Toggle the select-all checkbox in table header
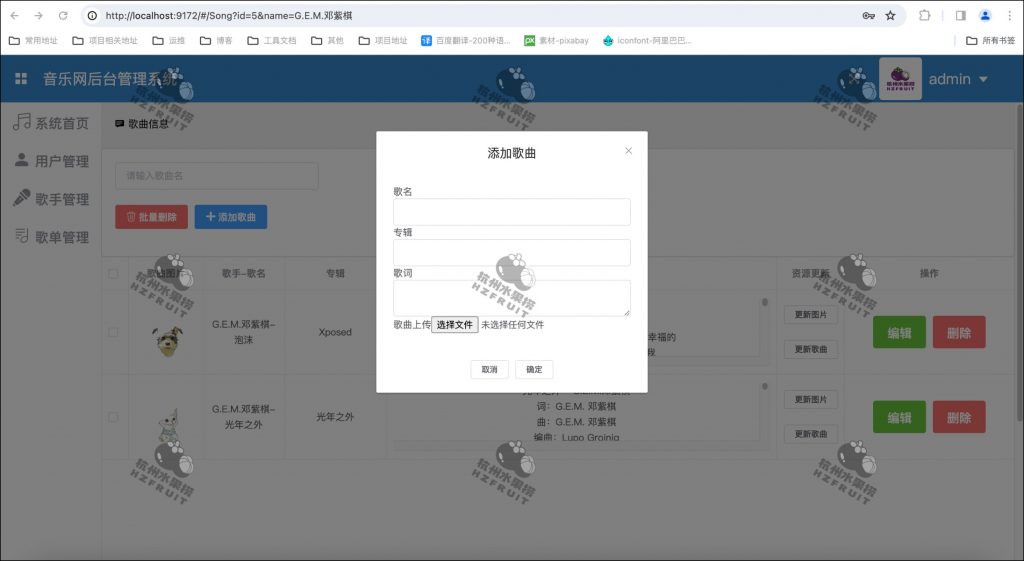The image size is (1024, 561). (113, 274)
